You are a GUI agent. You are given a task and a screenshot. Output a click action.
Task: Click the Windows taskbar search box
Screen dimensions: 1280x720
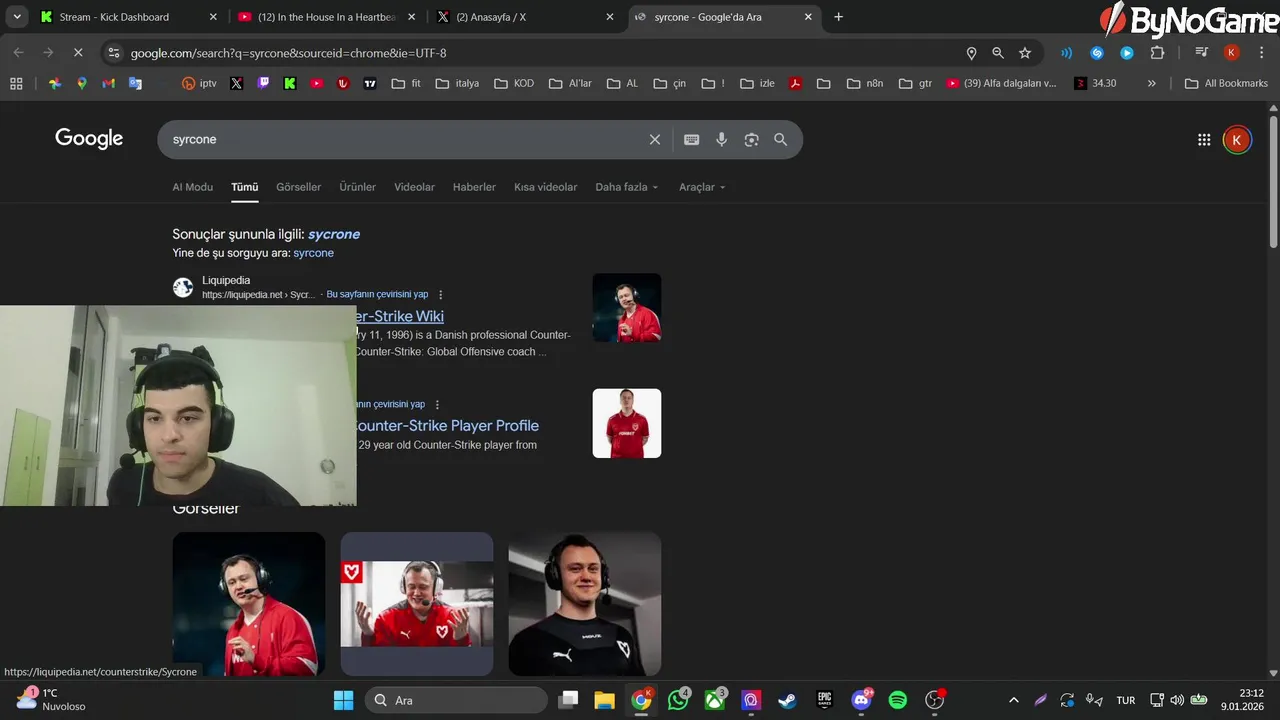456,700
